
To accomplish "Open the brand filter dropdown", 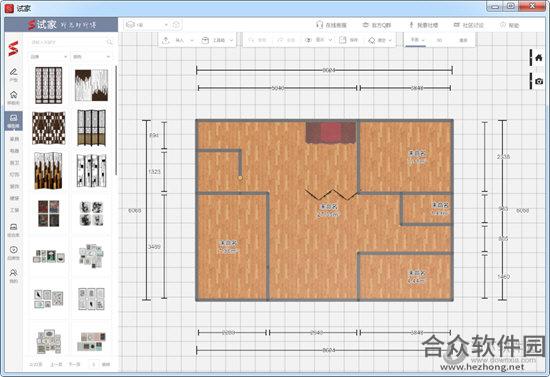I will click(x=48, y=56).
